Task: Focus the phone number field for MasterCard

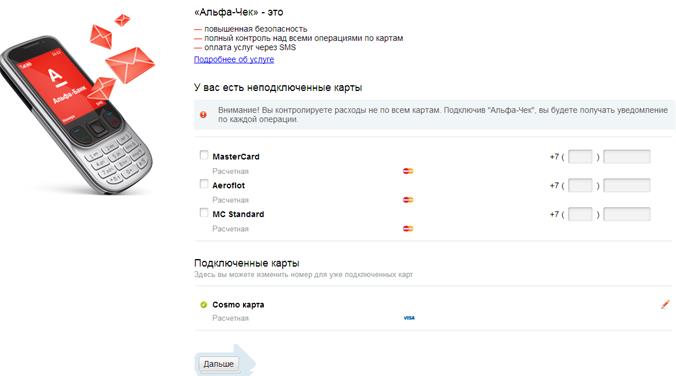Action: pos(627,157)
